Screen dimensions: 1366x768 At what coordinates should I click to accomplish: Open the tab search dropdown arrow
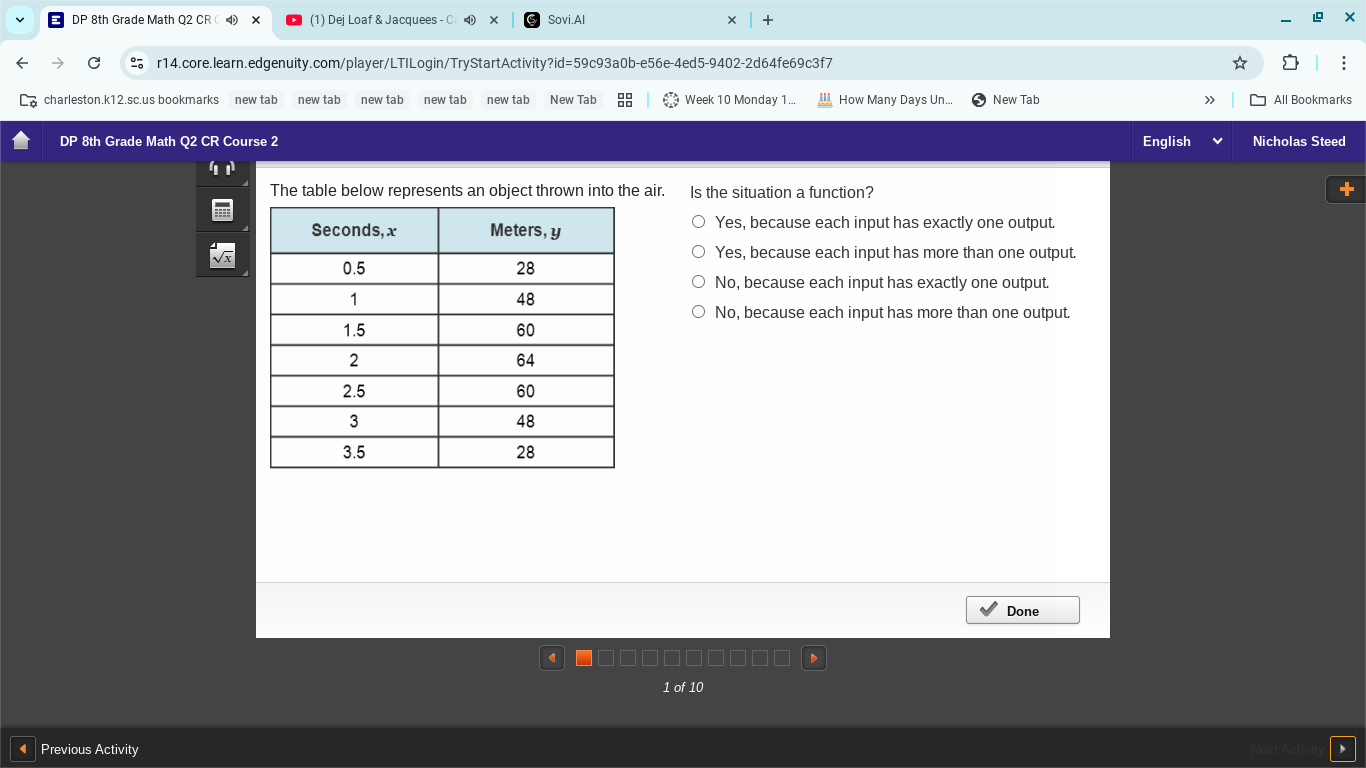(x=20, y=20)
